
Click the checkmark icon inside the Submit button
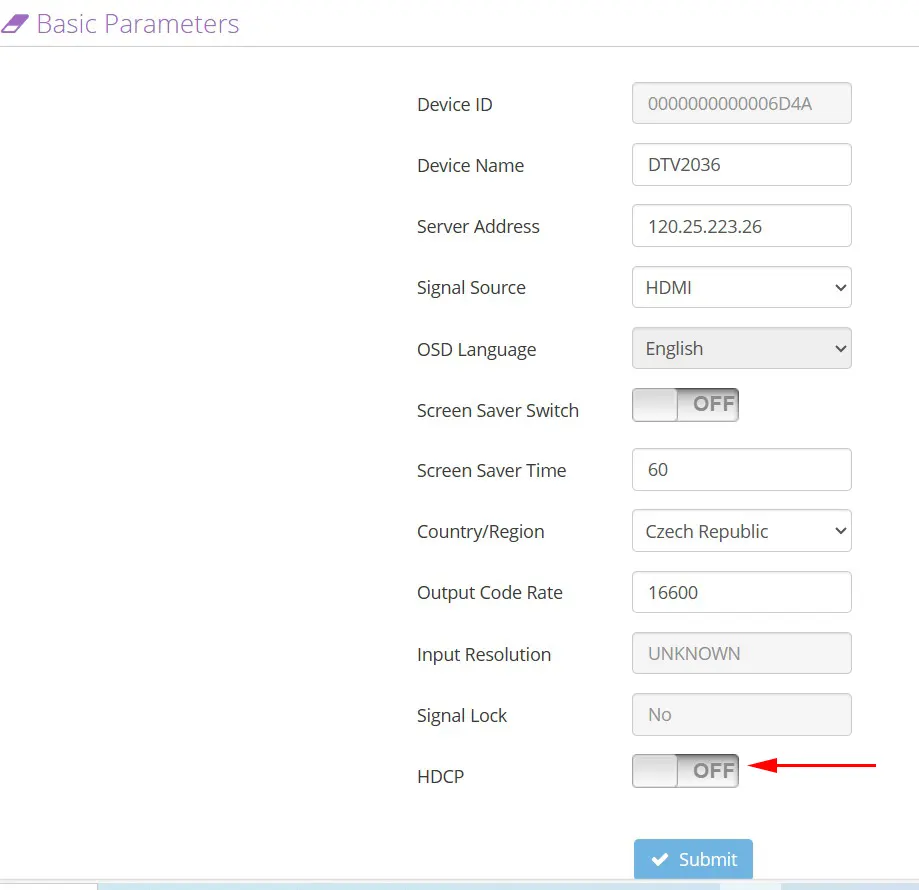(661, 858)
